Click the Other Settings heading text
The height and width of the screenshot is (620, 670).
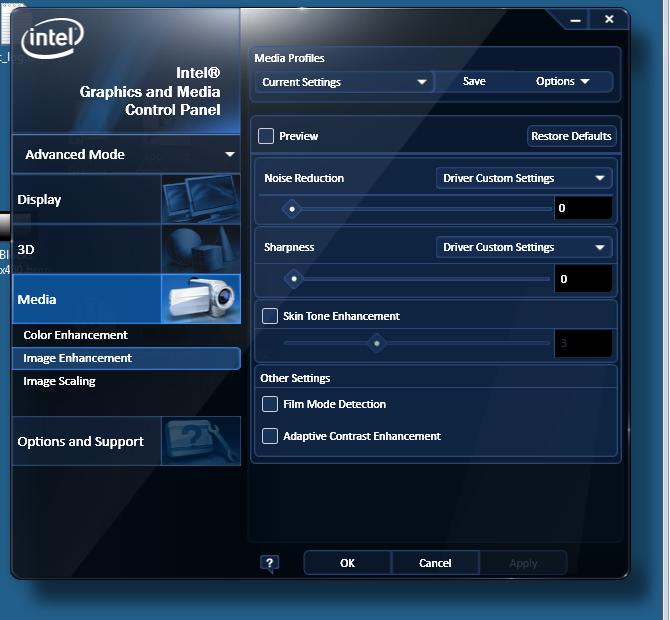(295, 378)
